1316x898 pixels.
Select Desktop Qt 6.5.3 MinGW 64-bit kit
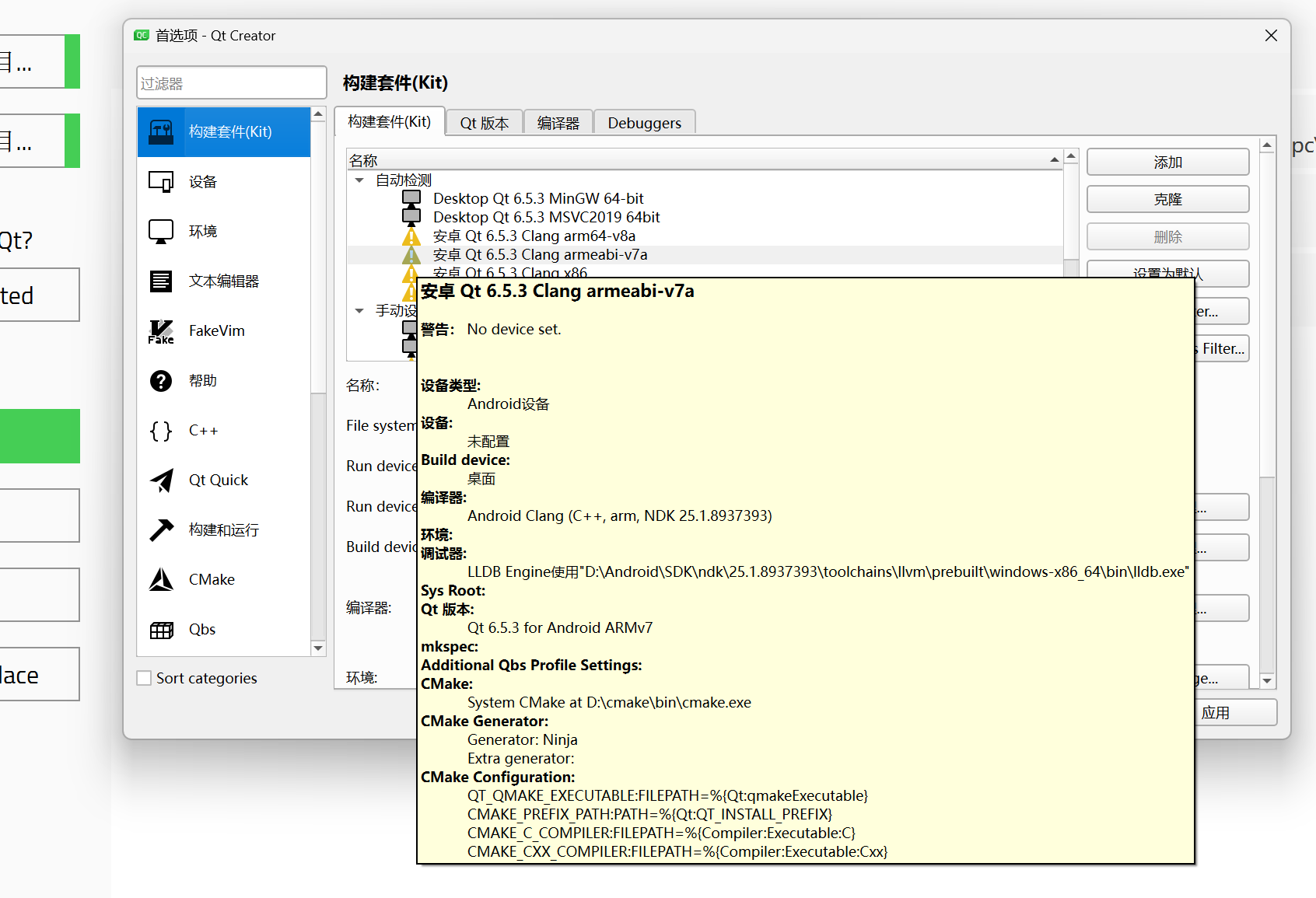pyautogui.click(x=537, y=199)
